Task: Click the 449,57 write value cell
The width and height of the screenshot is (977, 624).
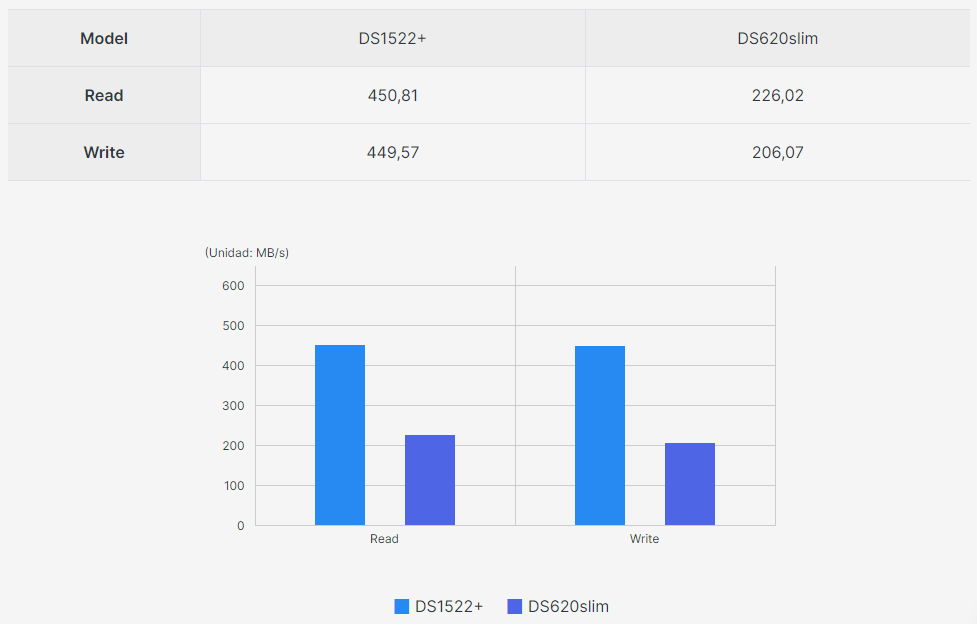Action: [x=392, y=153]
